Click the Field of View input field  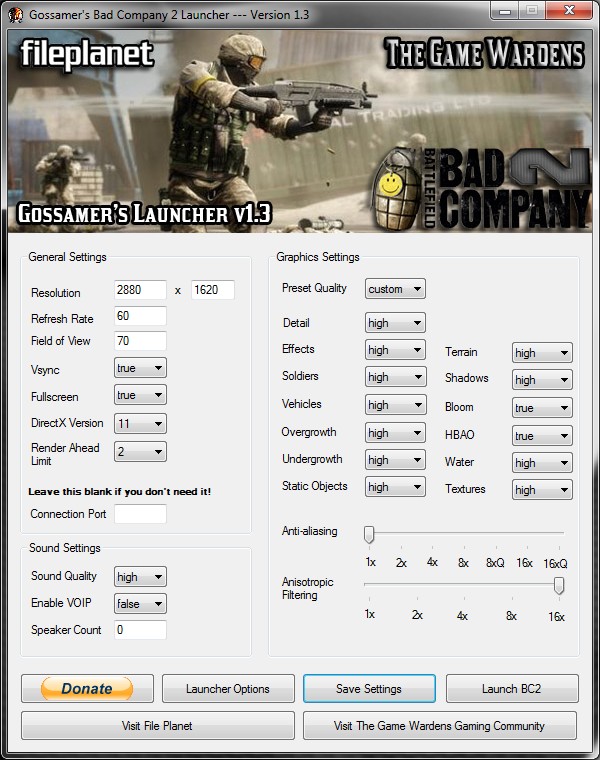point(140,341)
